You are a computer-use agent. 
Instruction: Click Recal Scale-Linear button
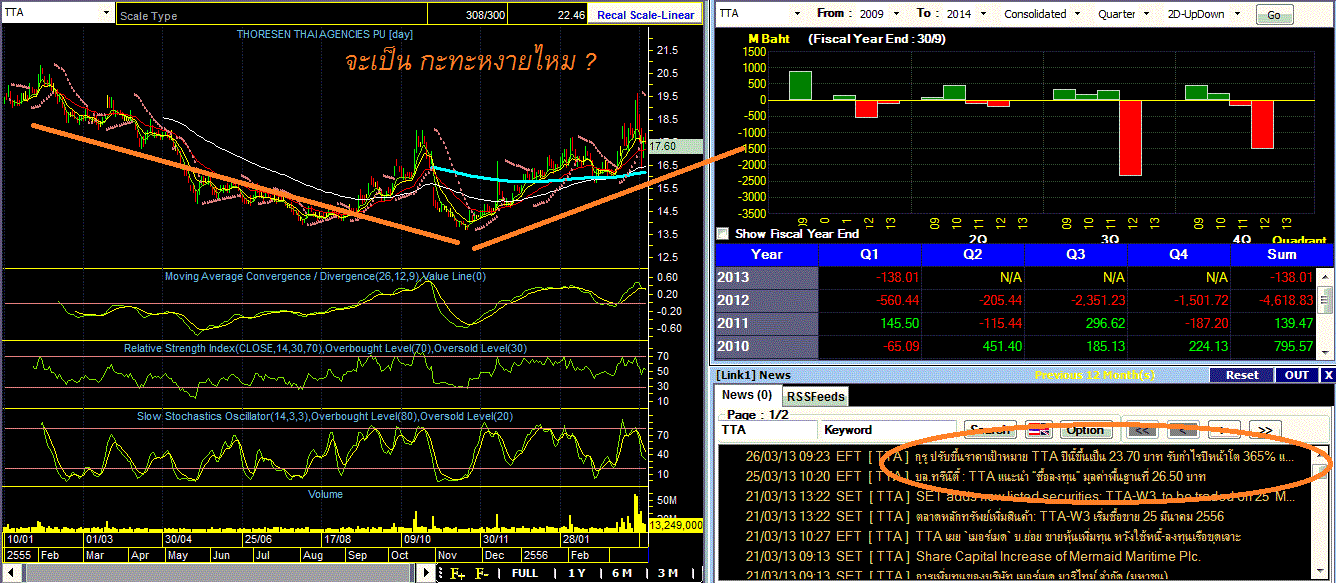(x=645, y=15)
